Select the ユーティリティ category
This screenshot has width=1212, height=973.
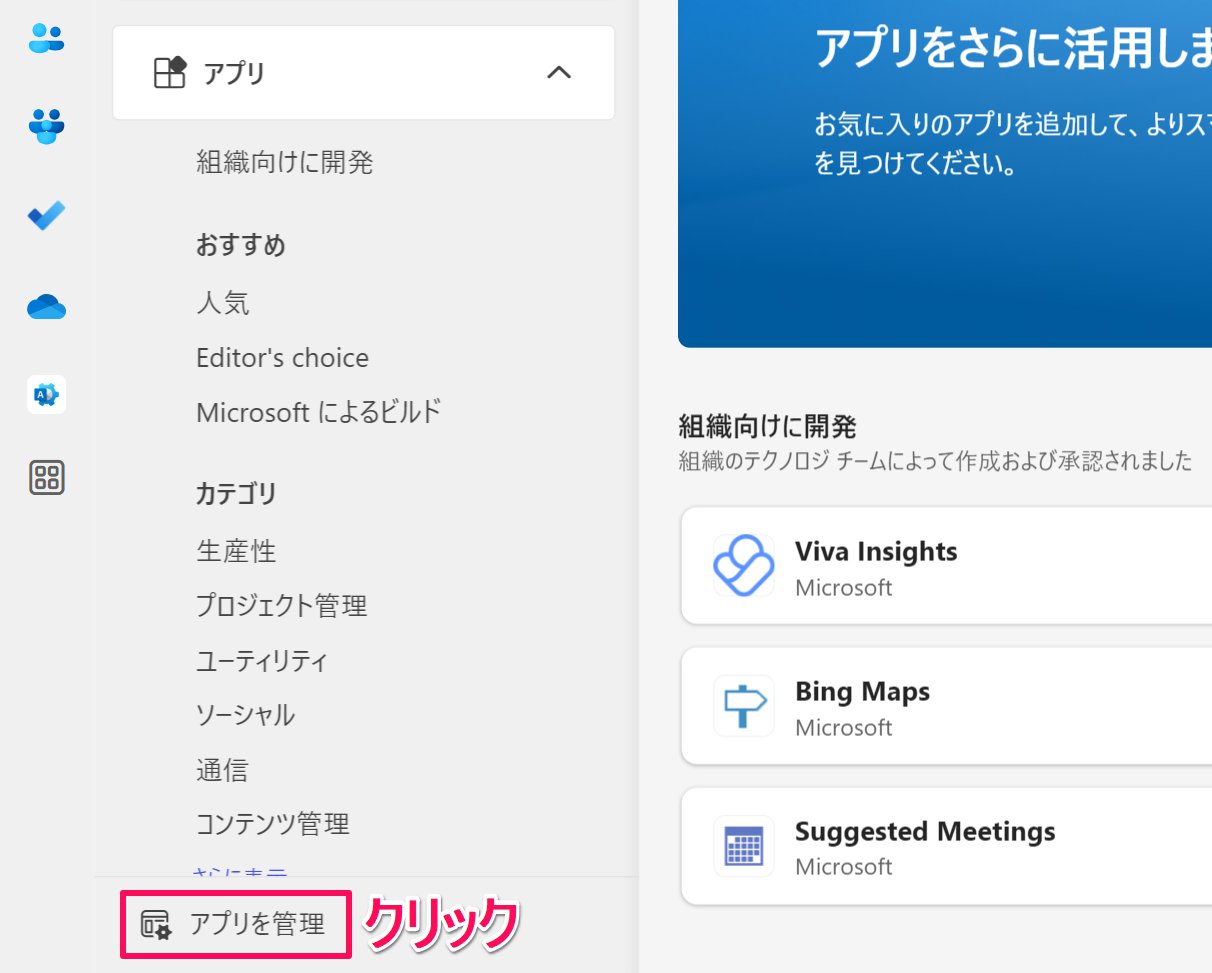point(262,661)
